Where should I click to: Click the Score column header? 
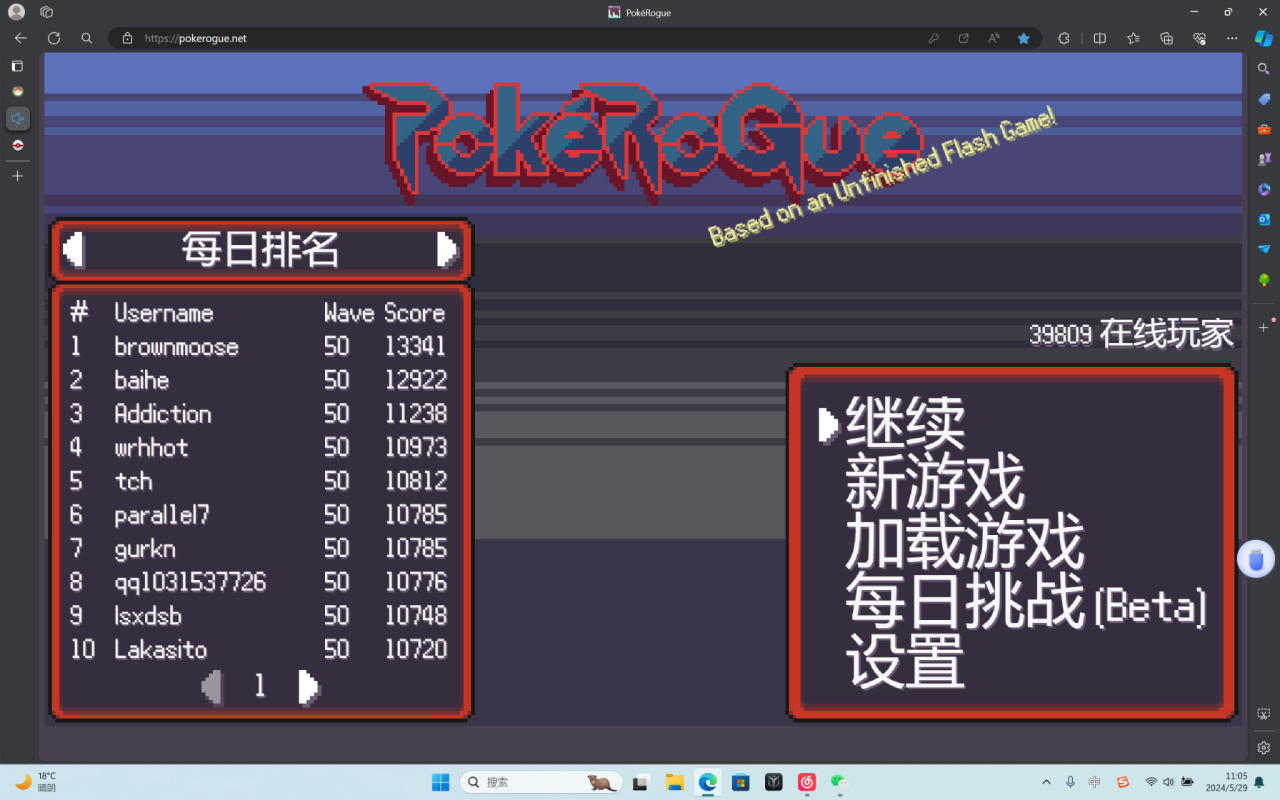tap(415, 313)
